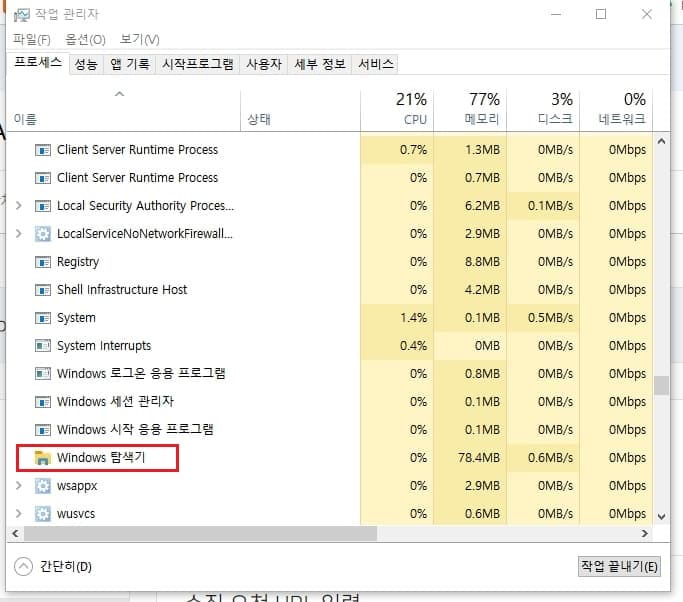Viewport: 683px width, 602px height.
Task: Click the icon of Client Server Runtime Process using 0.7MB
Action: click(43, 178)
